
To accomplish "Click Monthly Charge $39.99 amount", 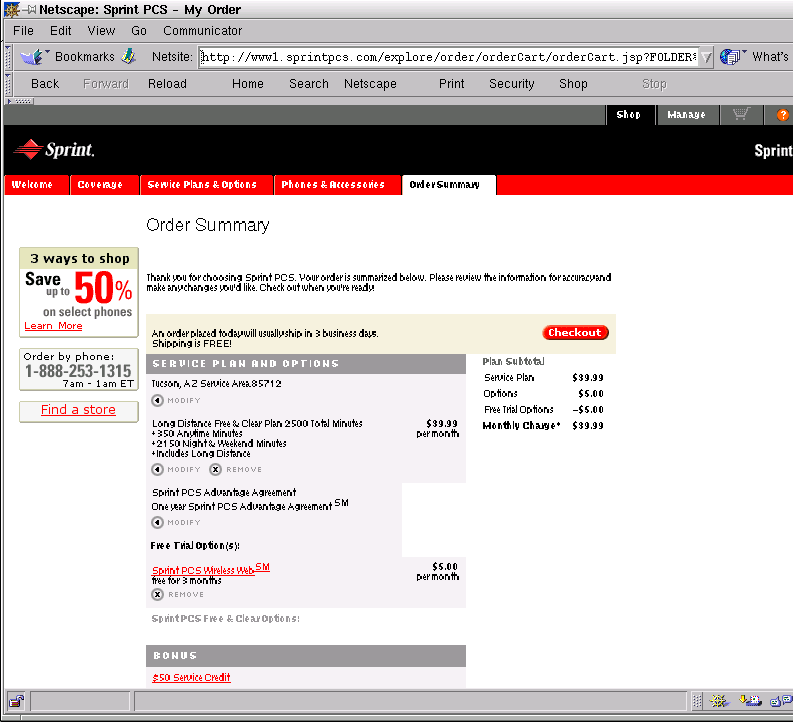I will pos(588,426).
